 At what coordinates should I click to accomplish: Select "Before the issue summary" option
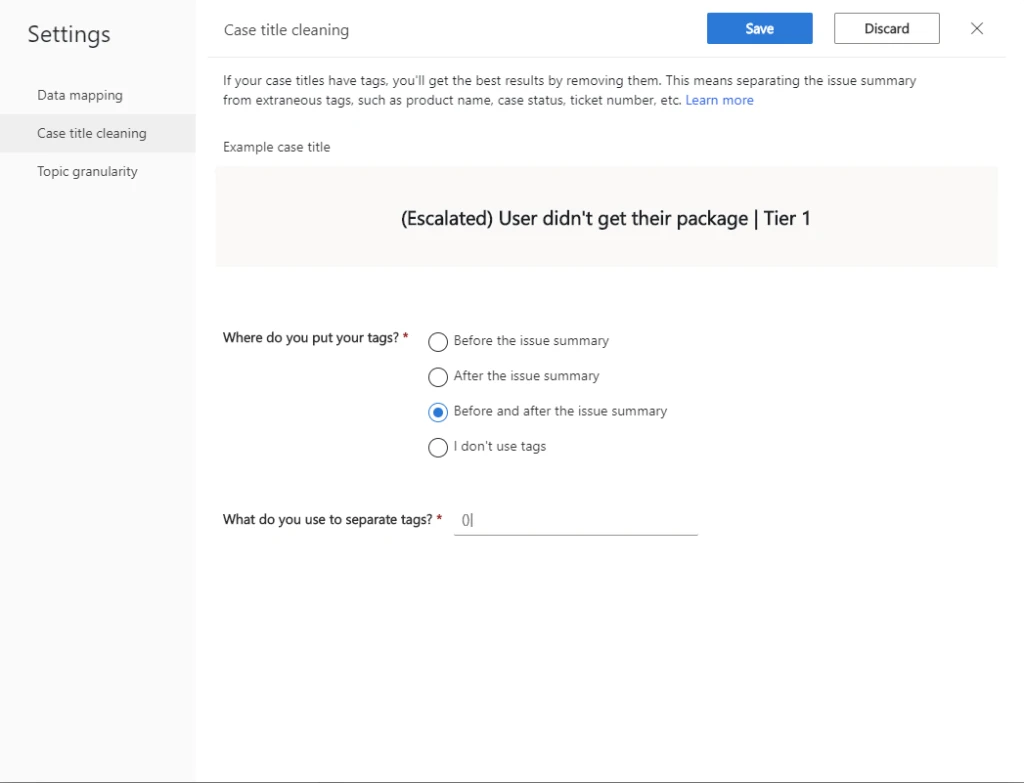(438, 342)
